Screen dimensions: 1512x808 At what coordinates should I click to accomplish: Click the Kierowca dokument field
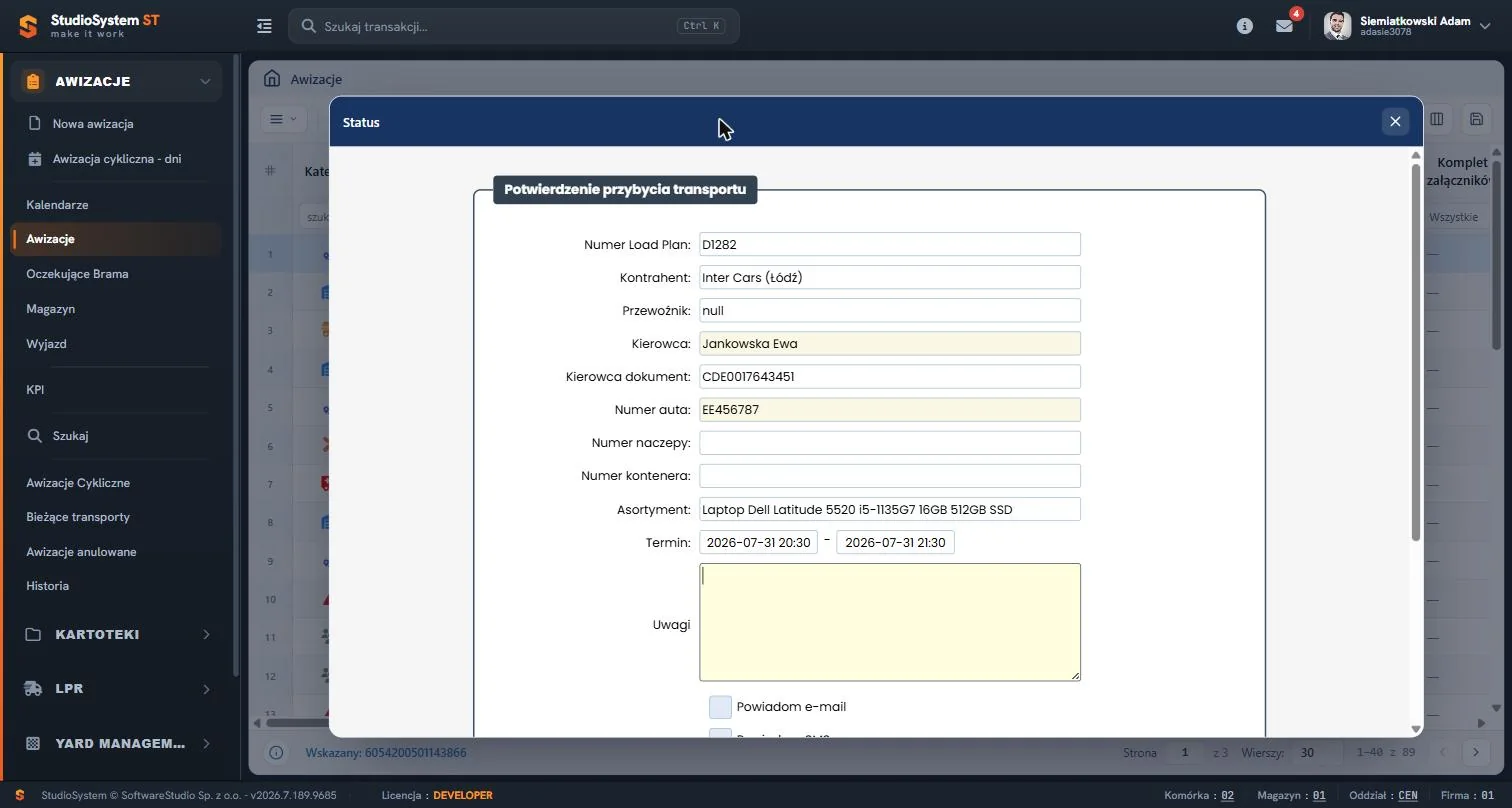pos(890,376)
